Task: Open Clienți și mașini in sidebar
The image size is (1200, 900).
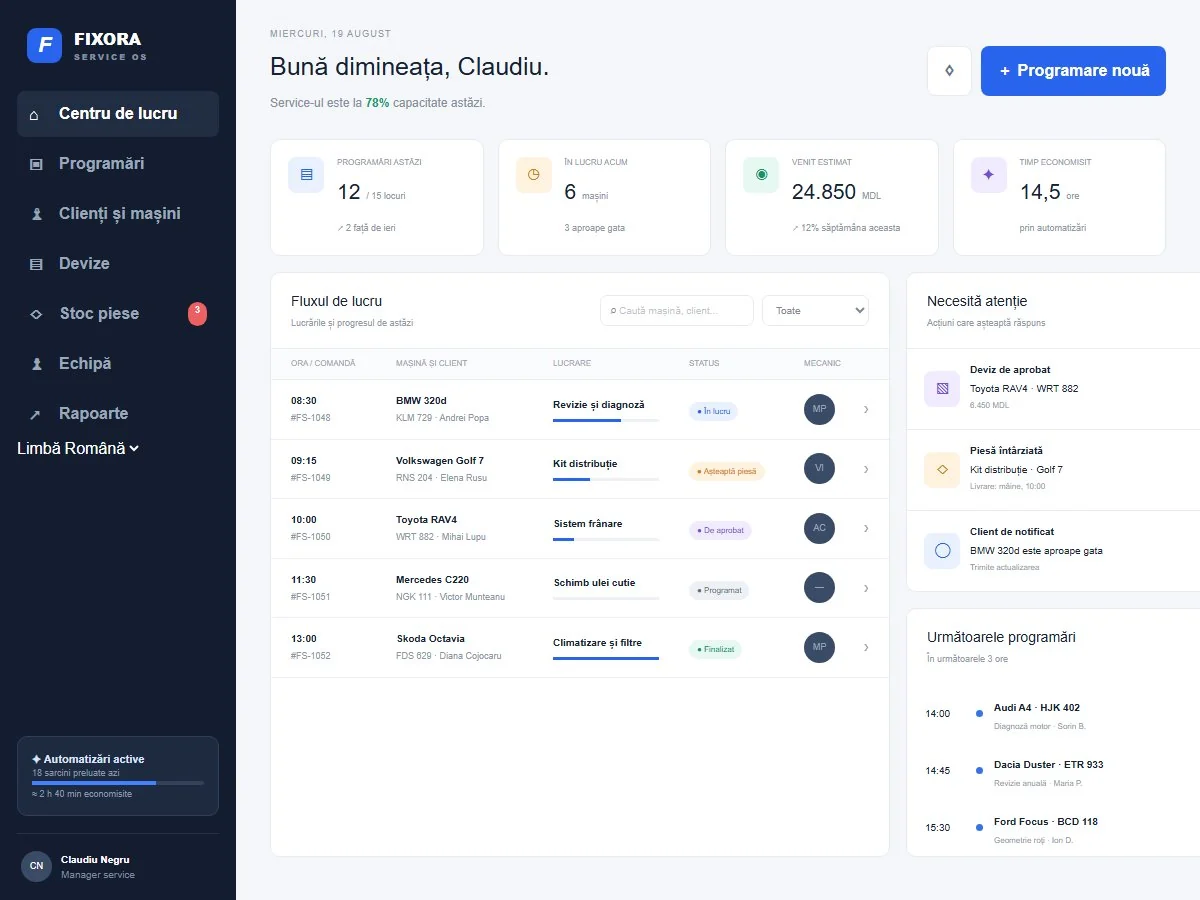Action: (x=118, y=214)
